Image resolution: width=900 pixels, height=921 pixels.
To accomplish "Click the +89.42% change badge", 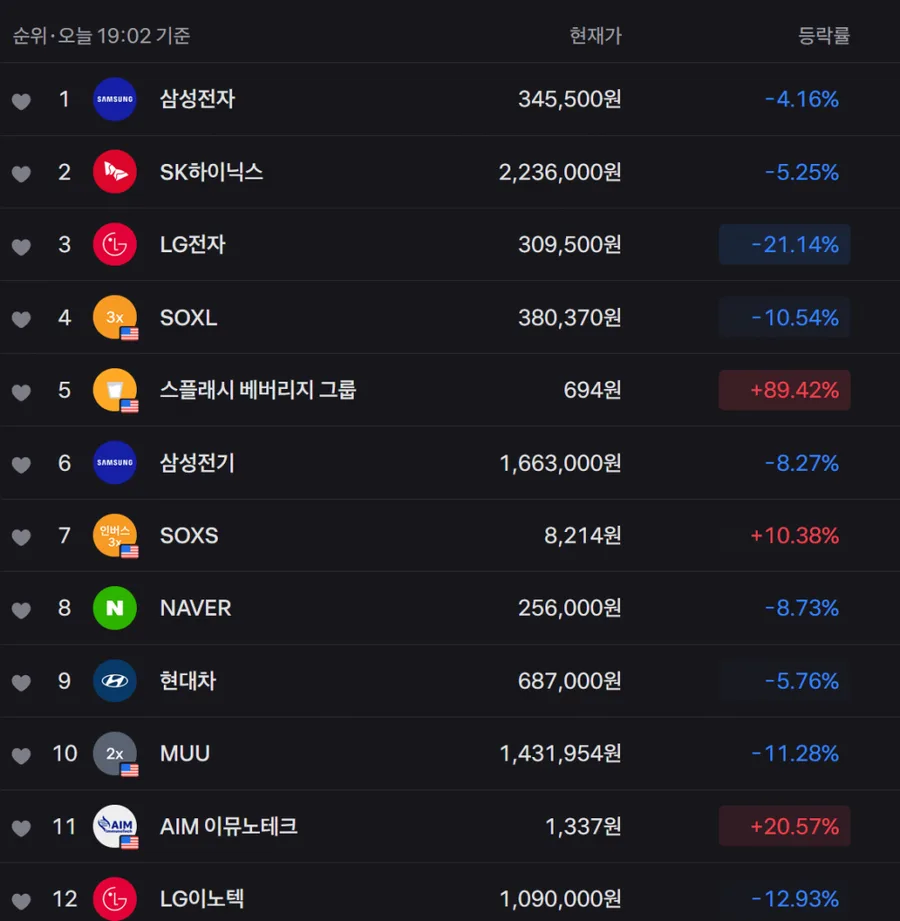I will click(x=784, y=390).
